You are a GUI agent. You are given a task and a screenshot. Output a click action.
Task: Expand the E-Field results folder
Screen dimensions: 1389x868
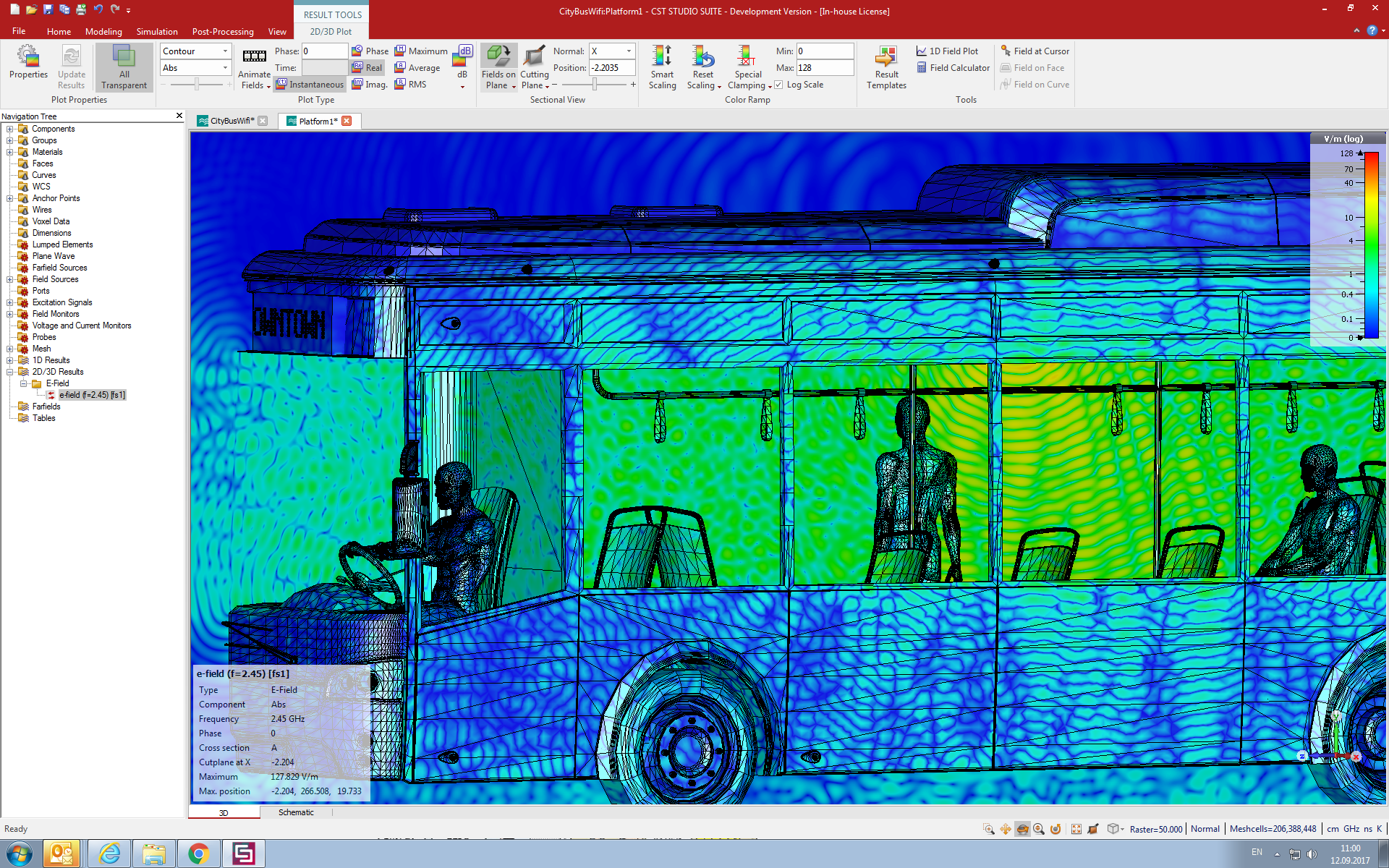click(23, 383)
